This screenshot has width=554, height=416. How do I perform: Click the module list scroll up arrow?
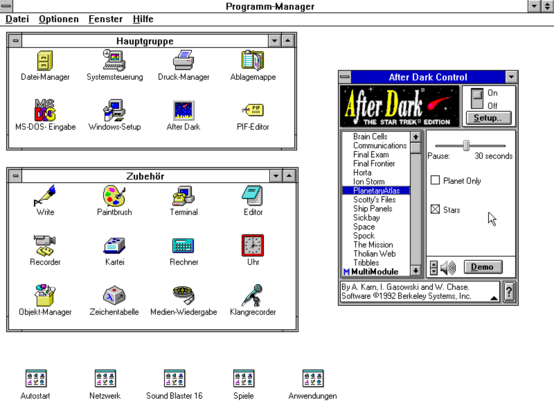tap(416, 136)
